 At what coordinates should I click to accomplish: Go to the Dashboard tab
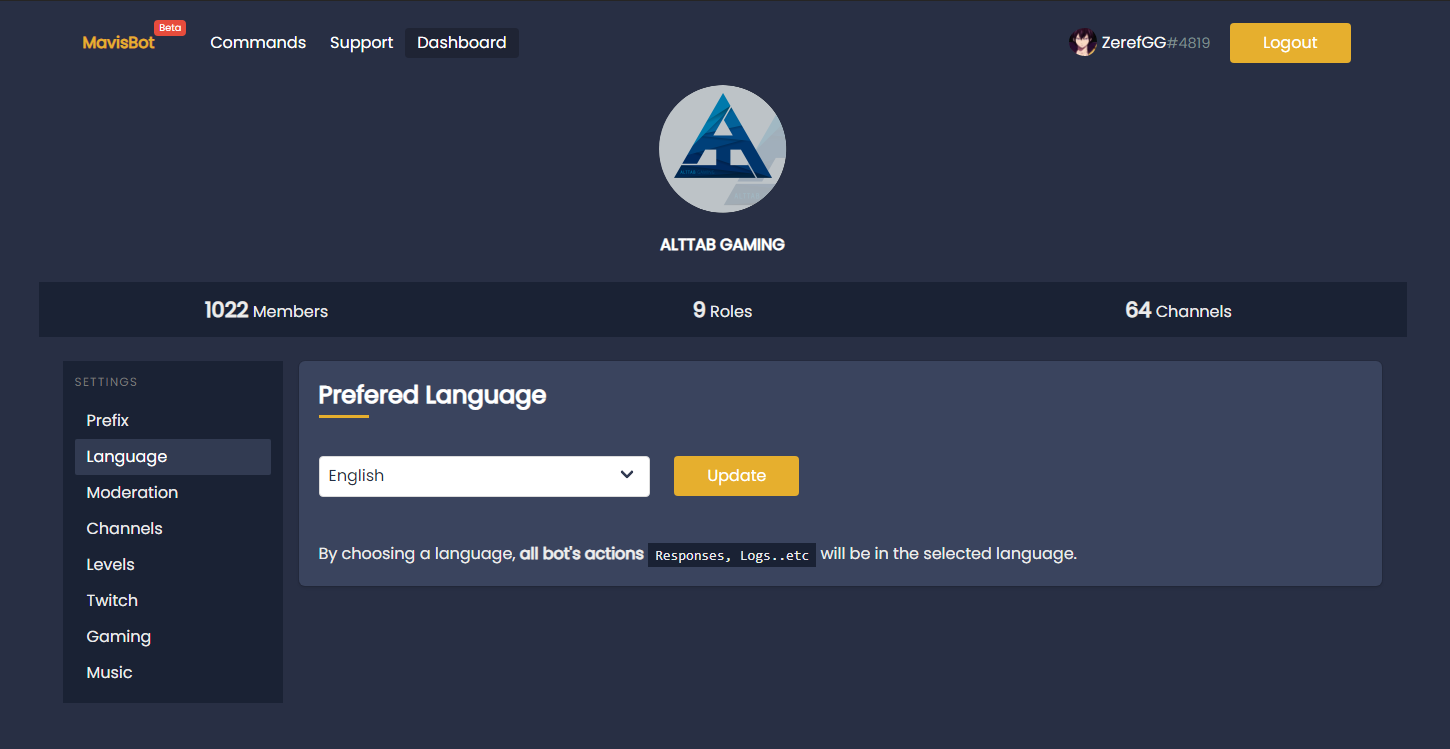[x=461, y=42]
